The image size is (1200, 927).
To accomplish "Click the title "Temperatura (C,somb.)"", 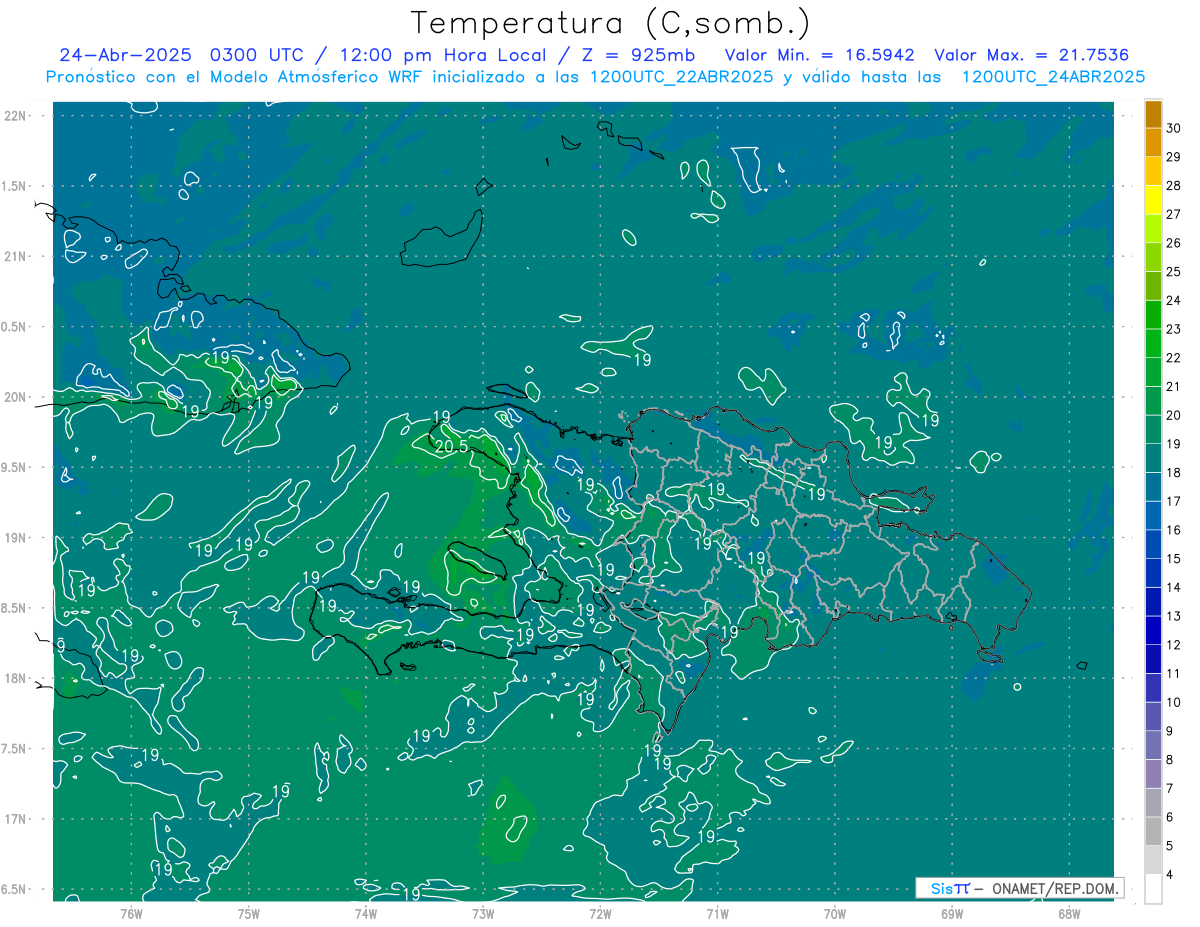I will point(611,23).
